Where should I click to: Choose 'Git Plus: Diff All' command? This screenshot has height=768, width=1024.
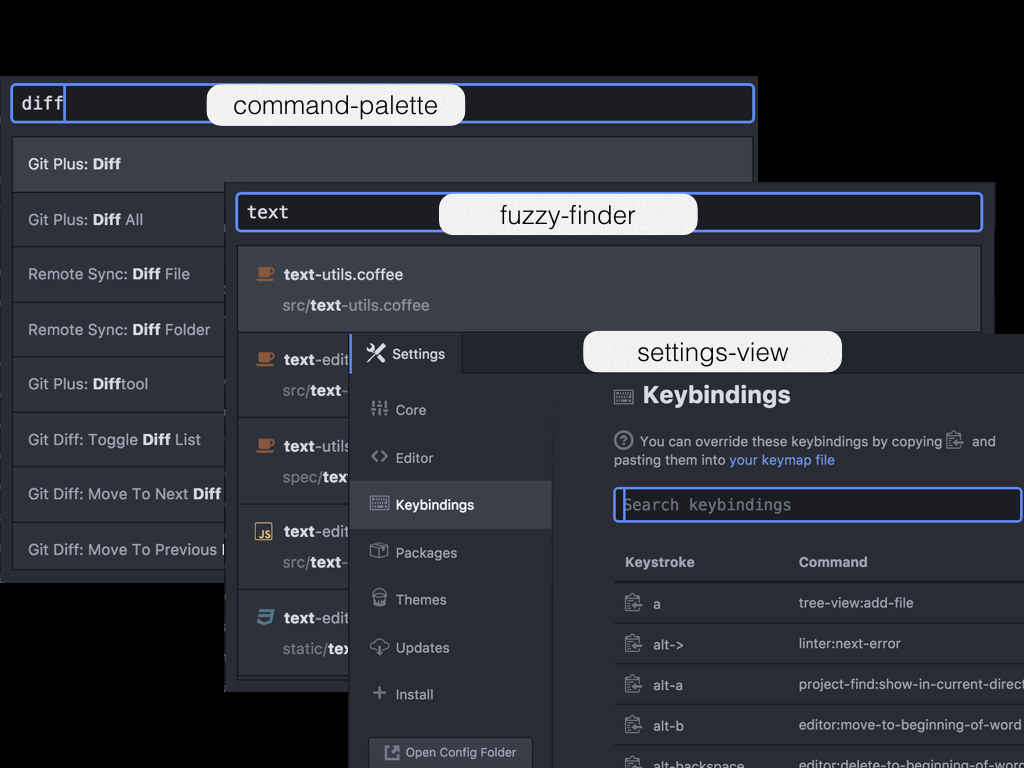click(x=119, y=219)
